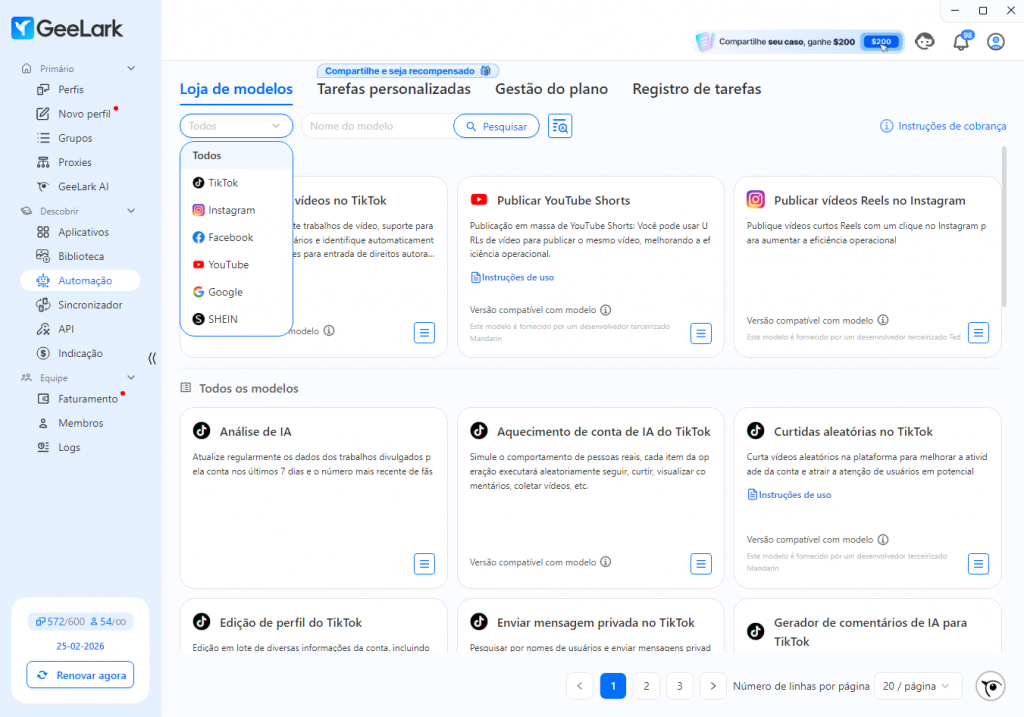Show info for Versão compatível on Reels card
The image size is (1024, 717).
(x=883, y=320)
